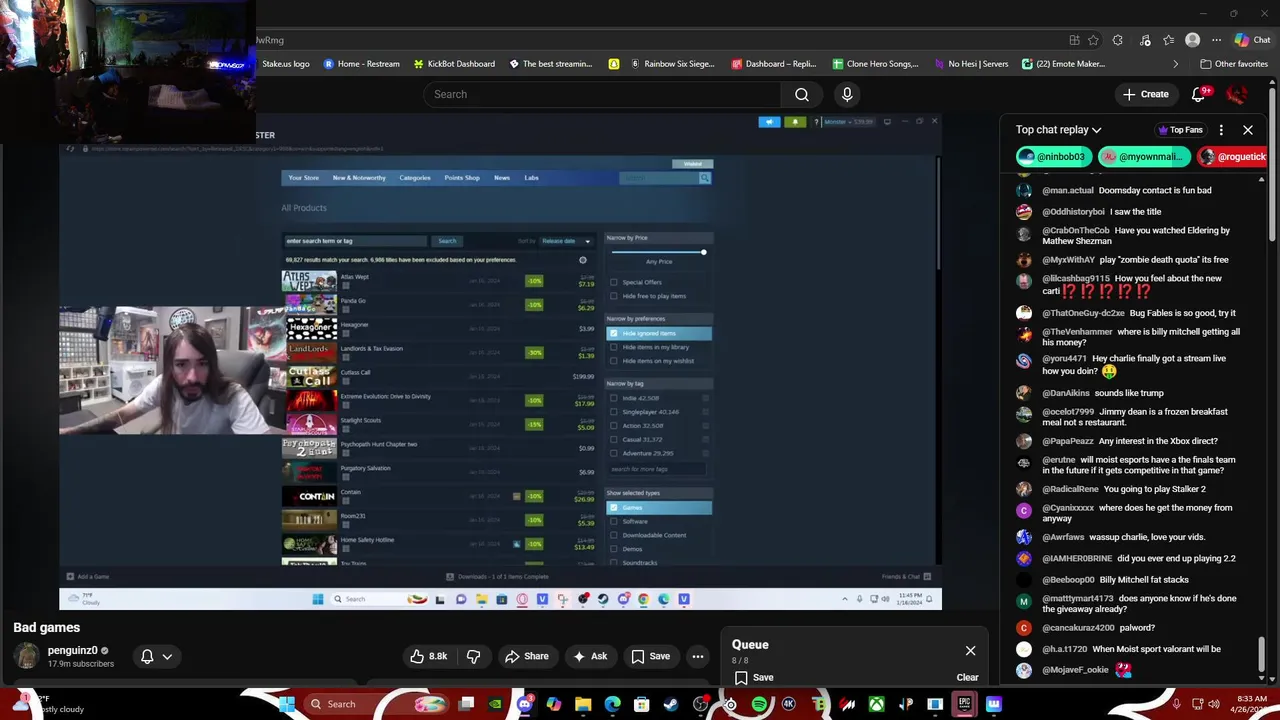Open YouTube notifications bell
This screenshot has width=1280, height=720.
click(1199, 94)
